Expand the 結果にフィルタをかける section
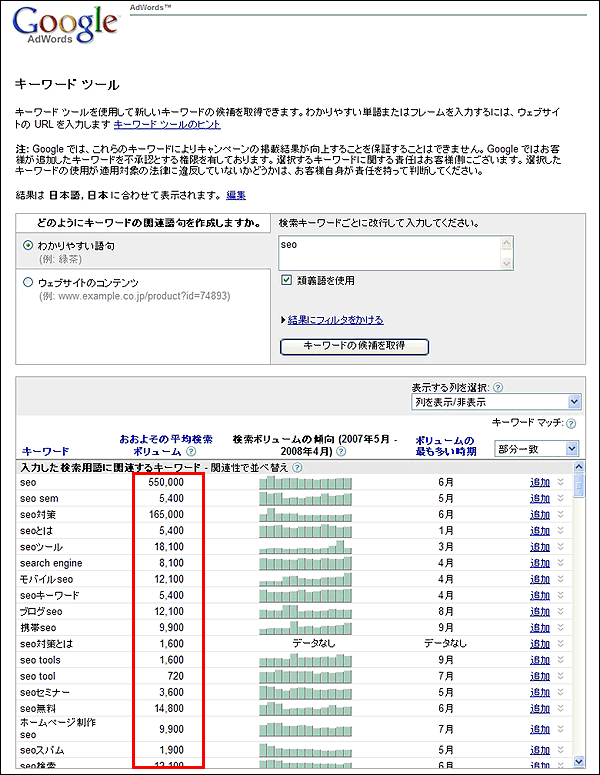The image size is (600, 775). pyautogui.click(x=335, y=320)
